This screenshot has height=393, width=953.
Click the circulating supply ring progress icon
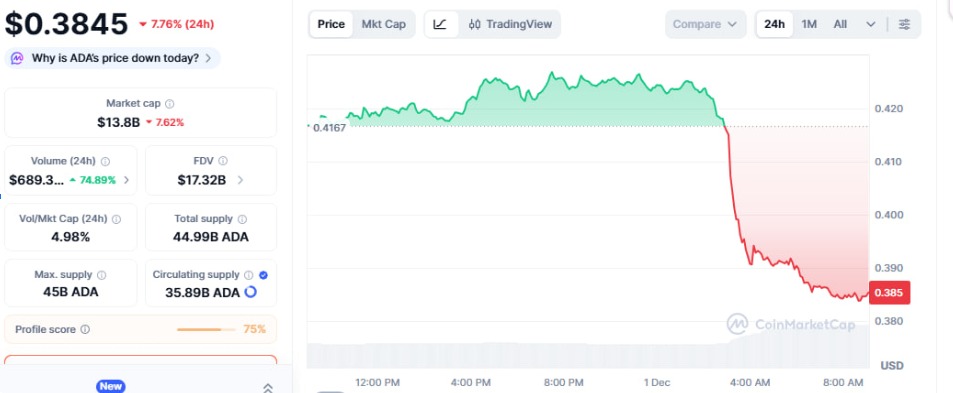coord(250,292)
